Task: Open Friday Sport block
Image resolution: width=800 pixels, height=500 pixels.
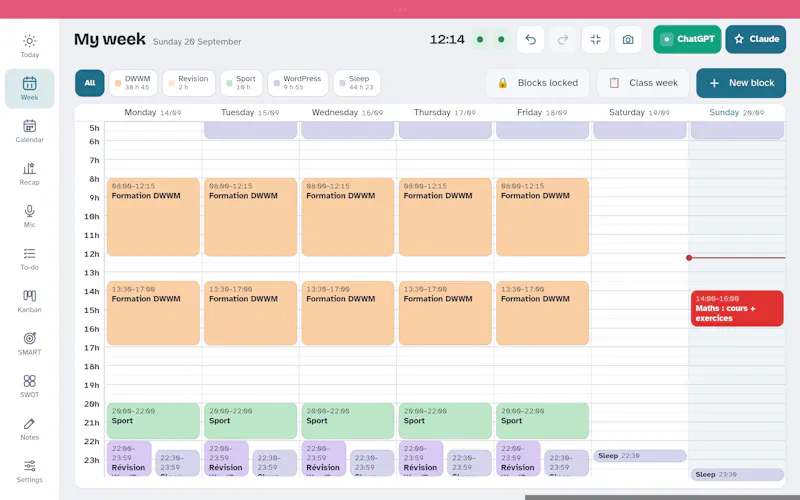Action: (542, 421)
